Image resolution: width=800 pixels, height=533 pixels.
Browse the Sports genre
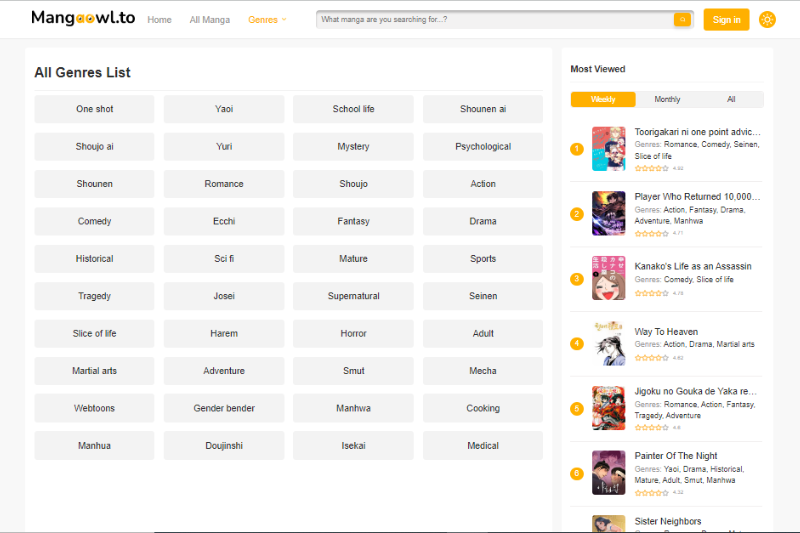[483, 259]
